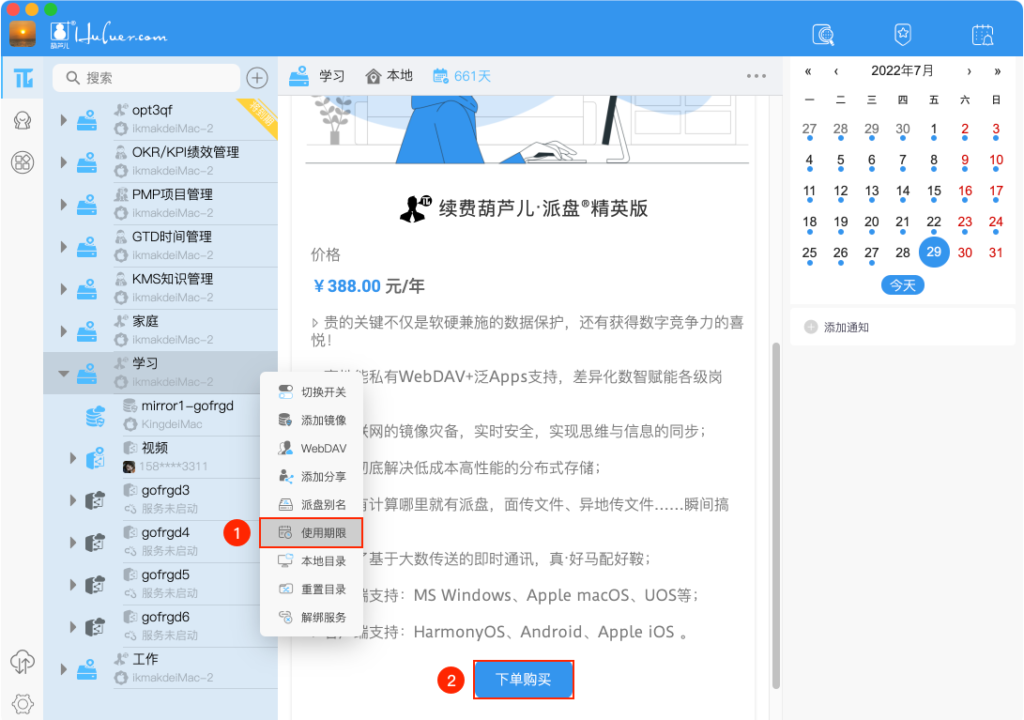
Task: Click the HuLuer.com logo
Action: [109, 34]
